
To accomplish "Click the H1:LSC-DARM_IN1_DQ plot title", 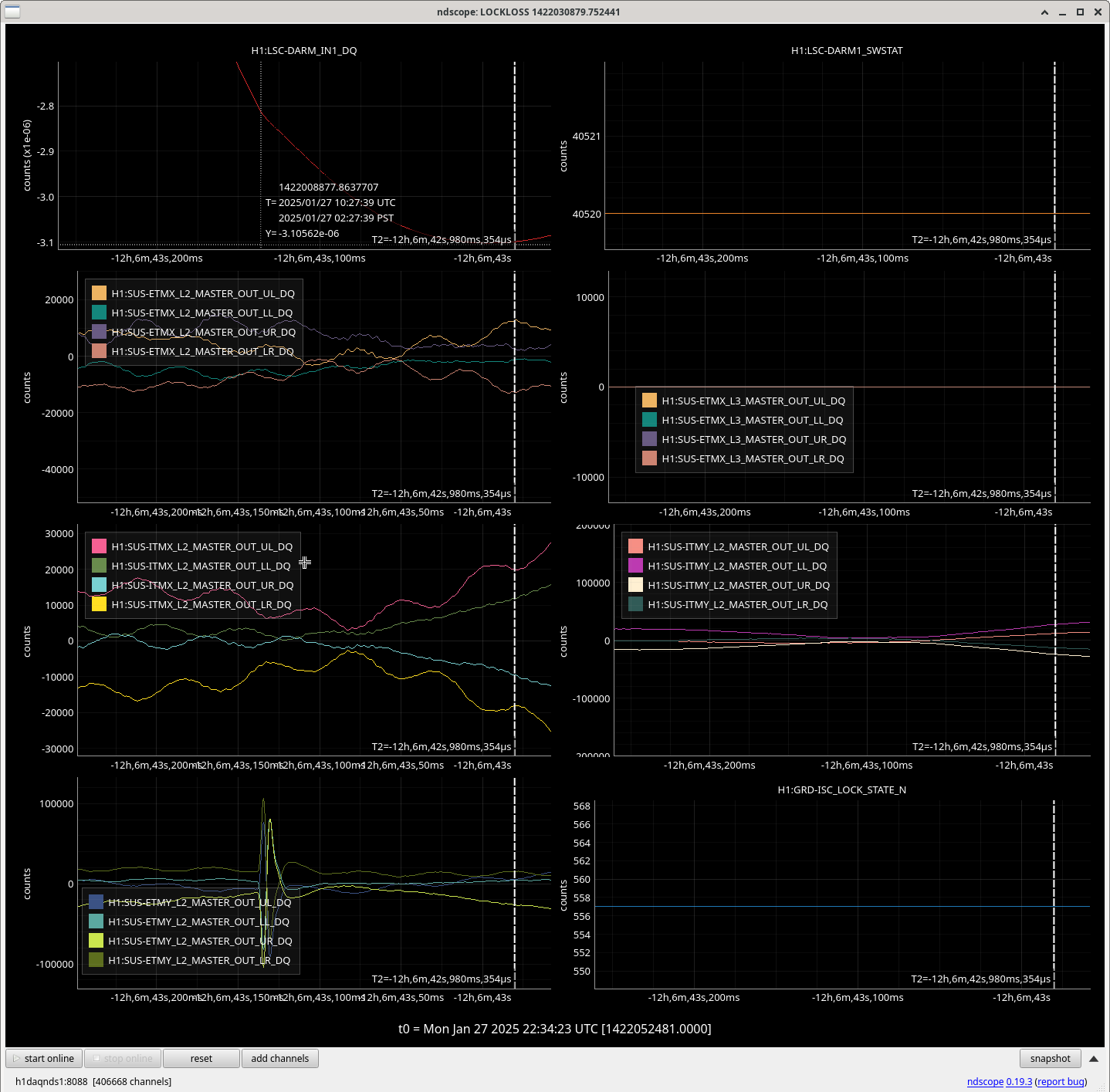I will click(304, 50).
